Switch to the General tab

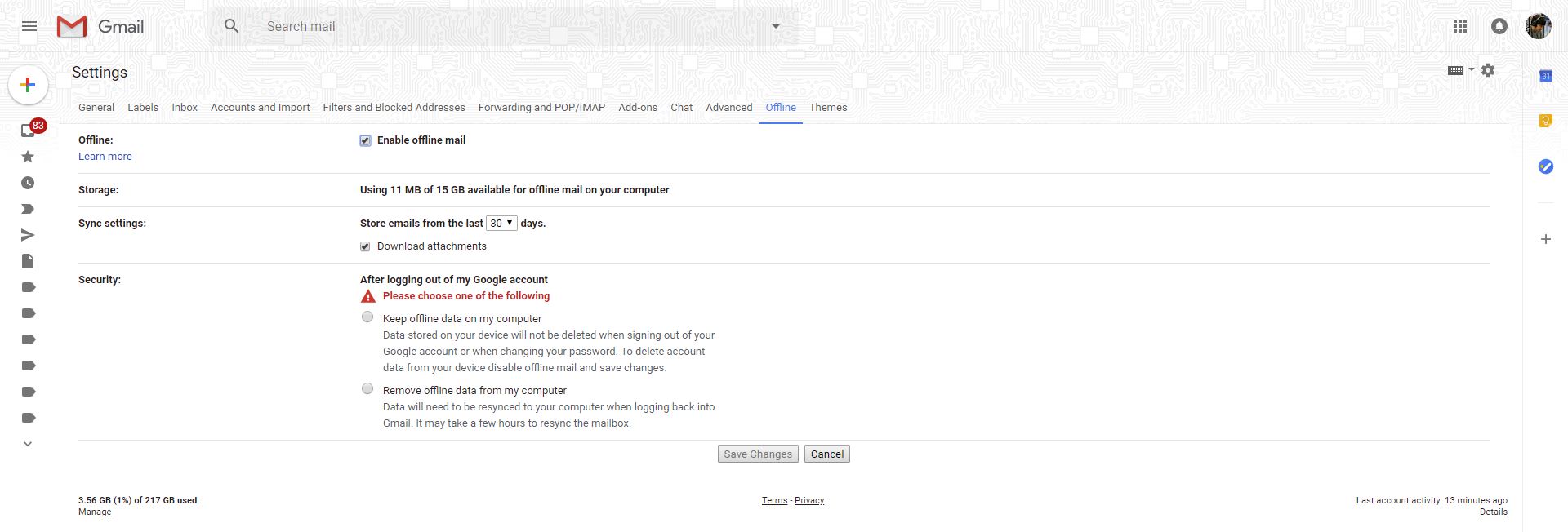click(x=96, y=107)
